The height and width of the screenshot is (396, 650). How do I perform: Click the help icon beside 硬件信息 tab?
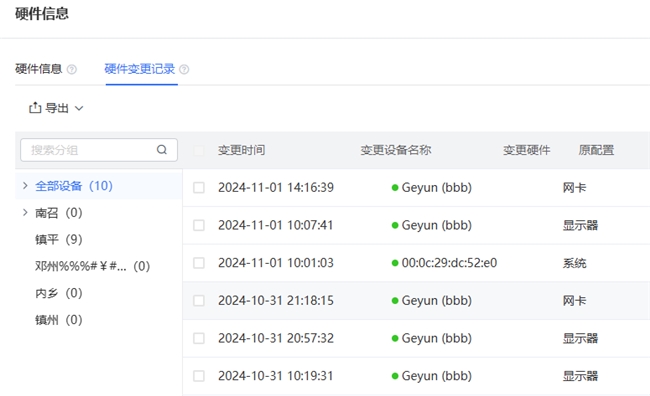(x=72, y=69)
